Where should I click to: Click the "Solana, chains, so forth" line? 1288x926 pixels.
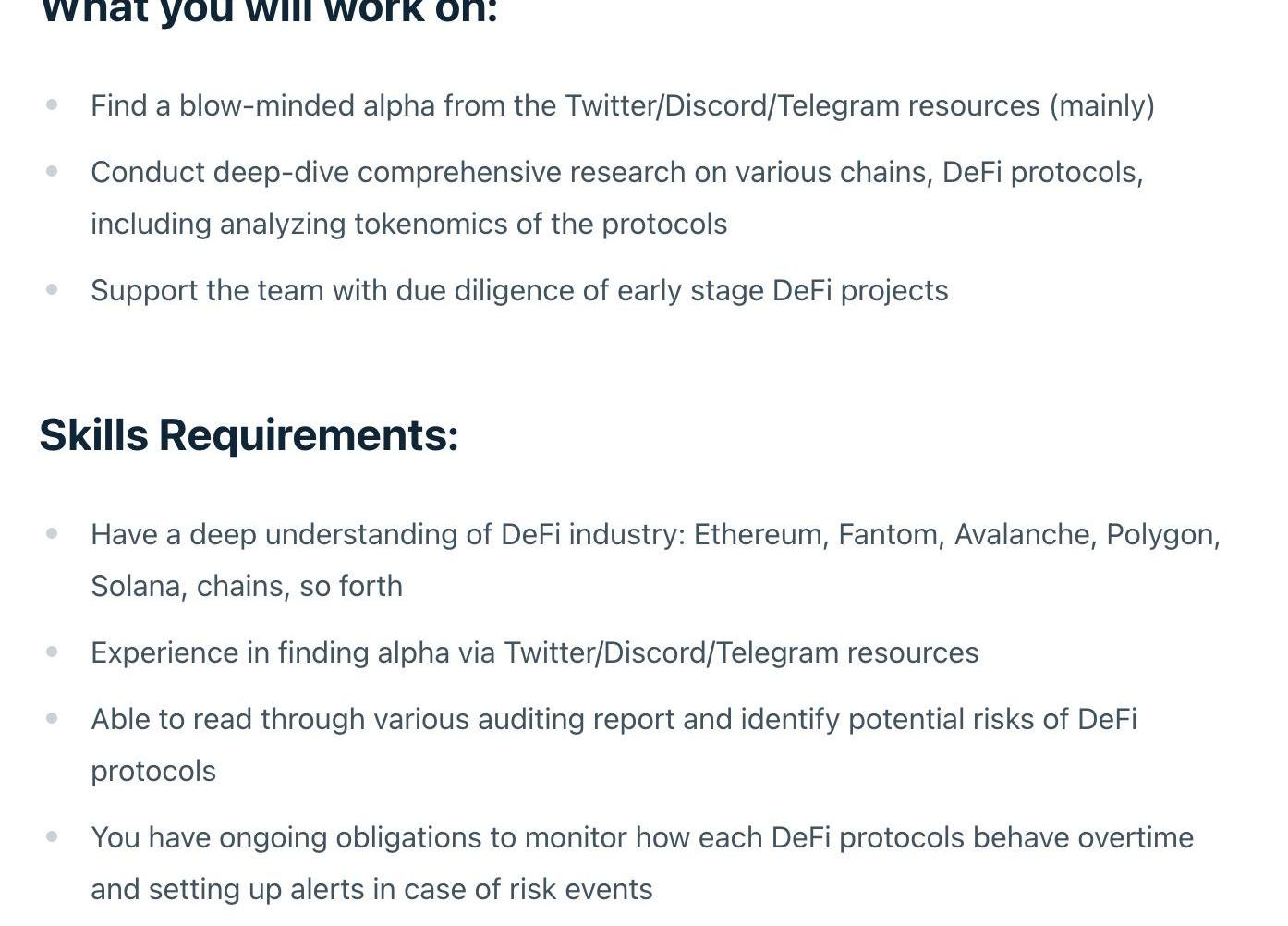247,586
